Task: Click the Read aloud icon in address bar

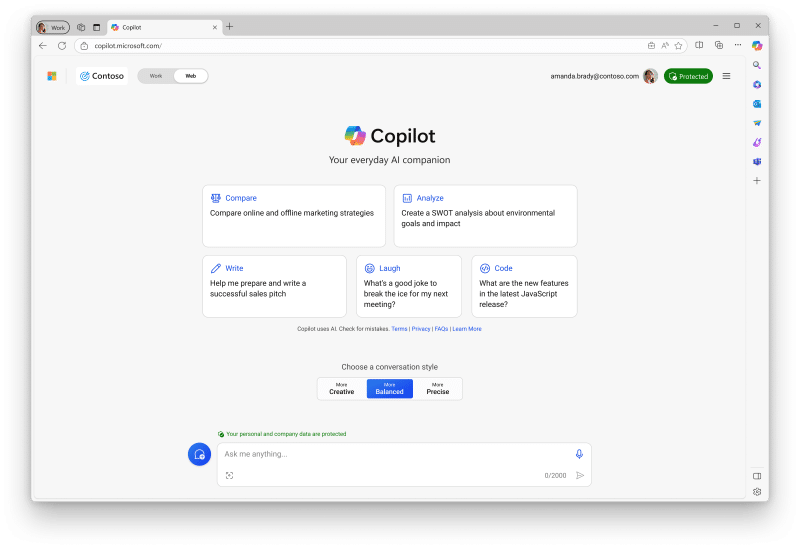Action: tap(665, 46)
